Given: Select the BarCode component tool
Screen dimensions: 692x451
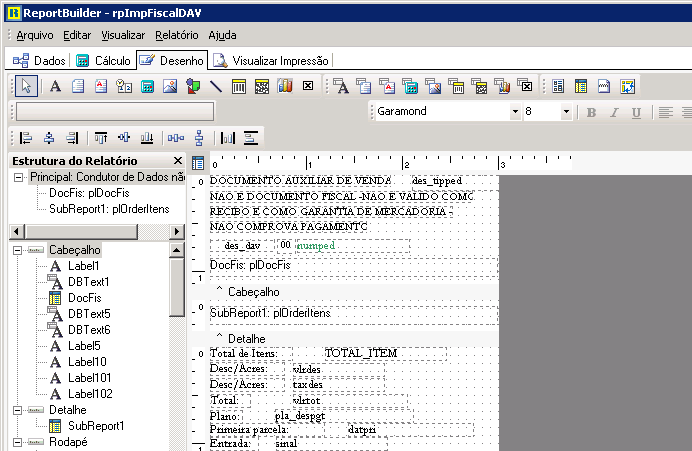Looking at the screenshot, I should point(239,86).
